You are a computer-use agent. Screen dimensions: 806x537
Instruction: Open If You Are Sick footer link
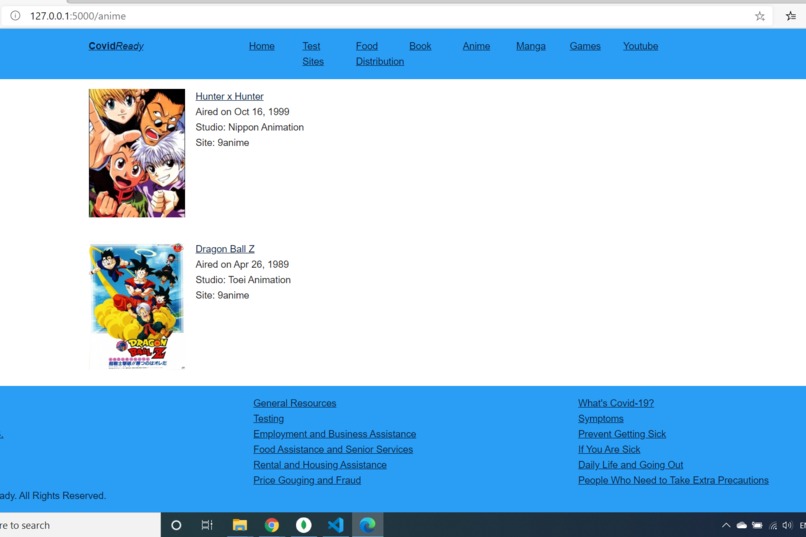coord(609,449)
